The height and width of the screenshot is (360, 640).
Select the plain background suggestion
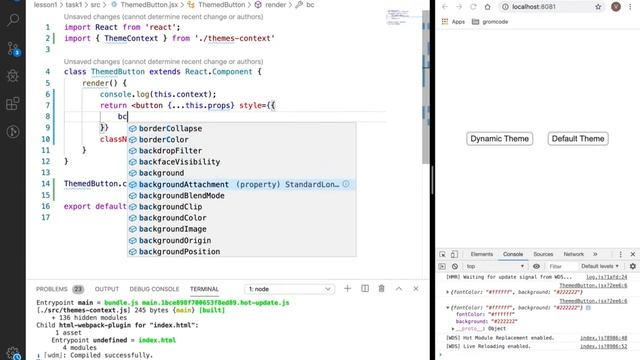tap(242, 173)
